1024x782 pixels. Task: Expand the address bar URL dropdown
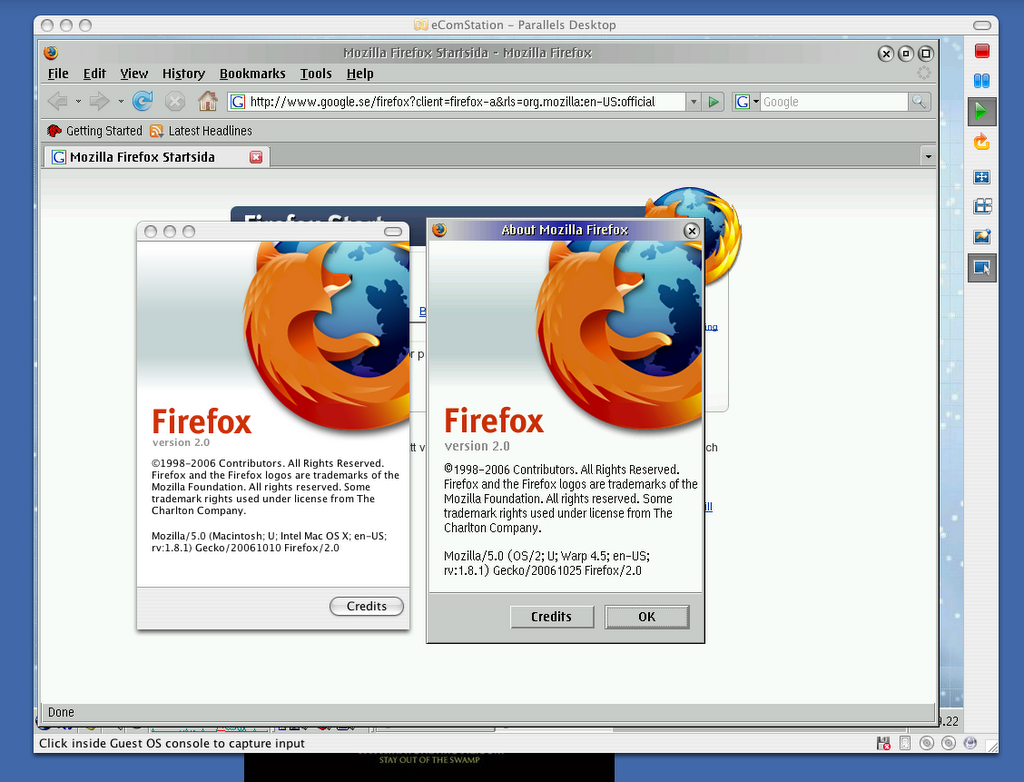click(x=694, y=102)
